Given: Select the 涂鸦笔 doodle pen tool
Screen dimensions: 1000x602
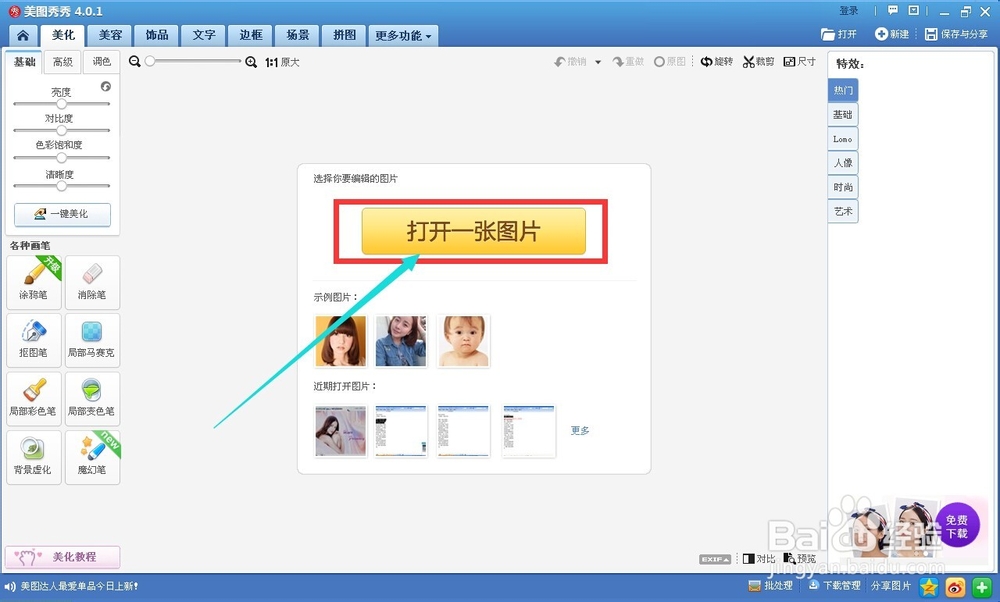Looking at the screenshot, I should click(x=33, y=282).
